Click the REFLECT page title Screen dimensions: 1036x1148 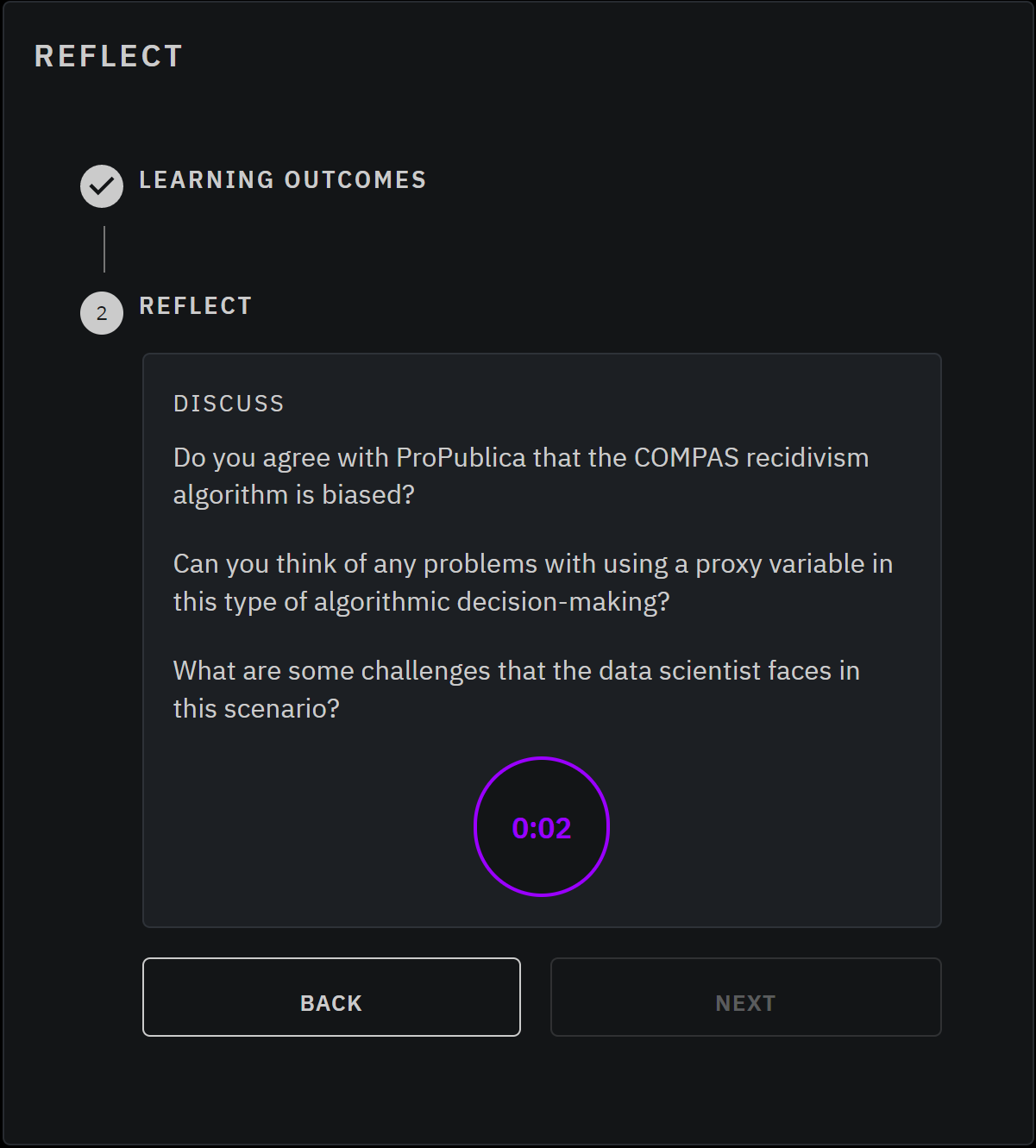pos(109,56)
